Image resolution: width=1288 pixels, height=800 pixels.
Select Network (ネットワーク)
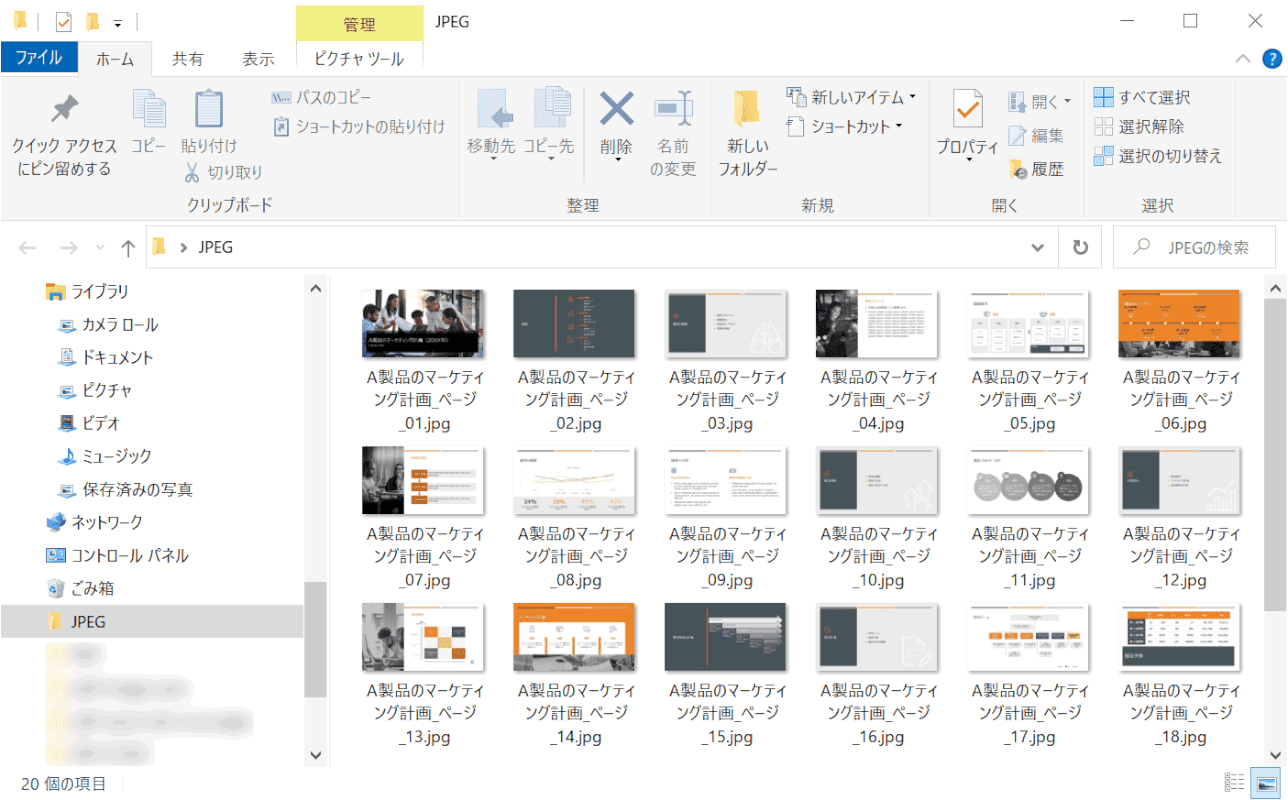[x=95, y=522]
